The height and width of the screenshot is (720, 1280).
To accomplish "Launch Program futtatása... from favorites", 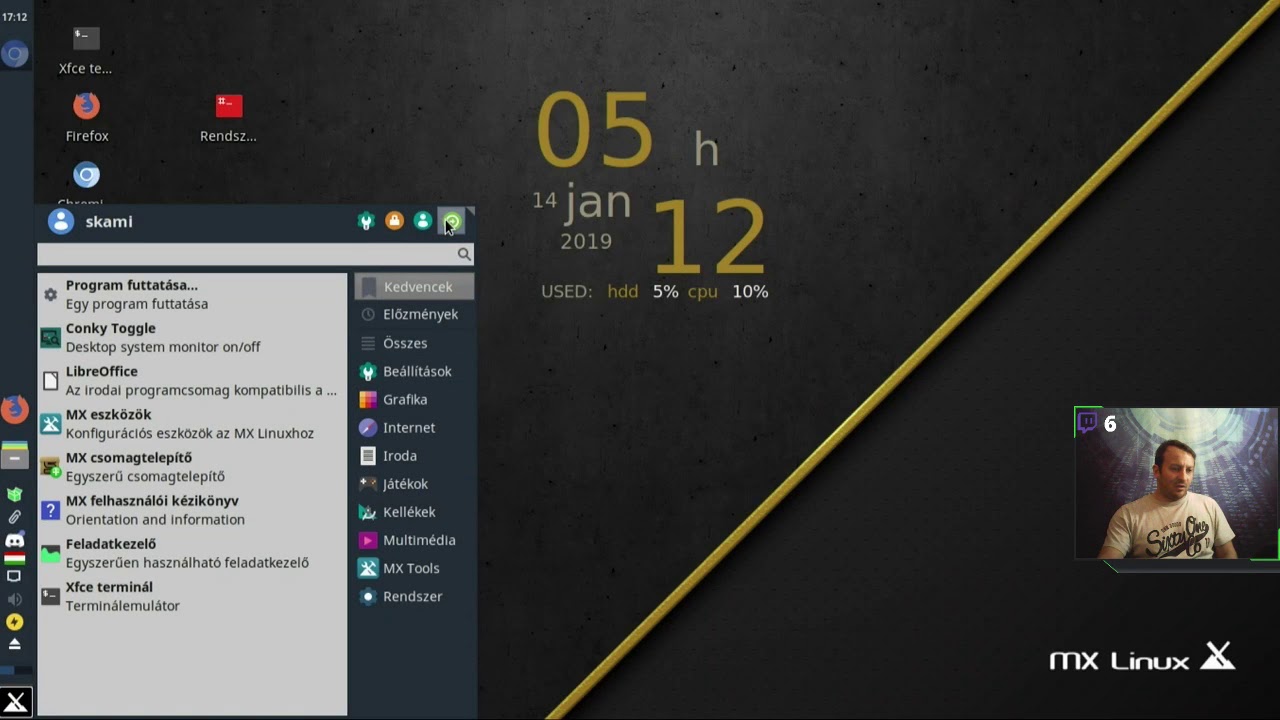I will point(192,295).
